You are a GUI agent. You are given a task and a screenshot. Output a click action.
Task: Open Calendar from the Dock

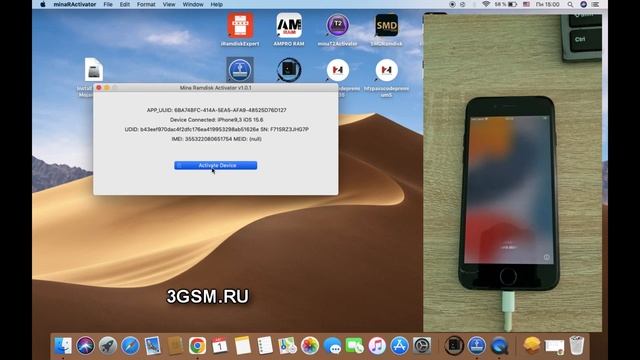220,346
